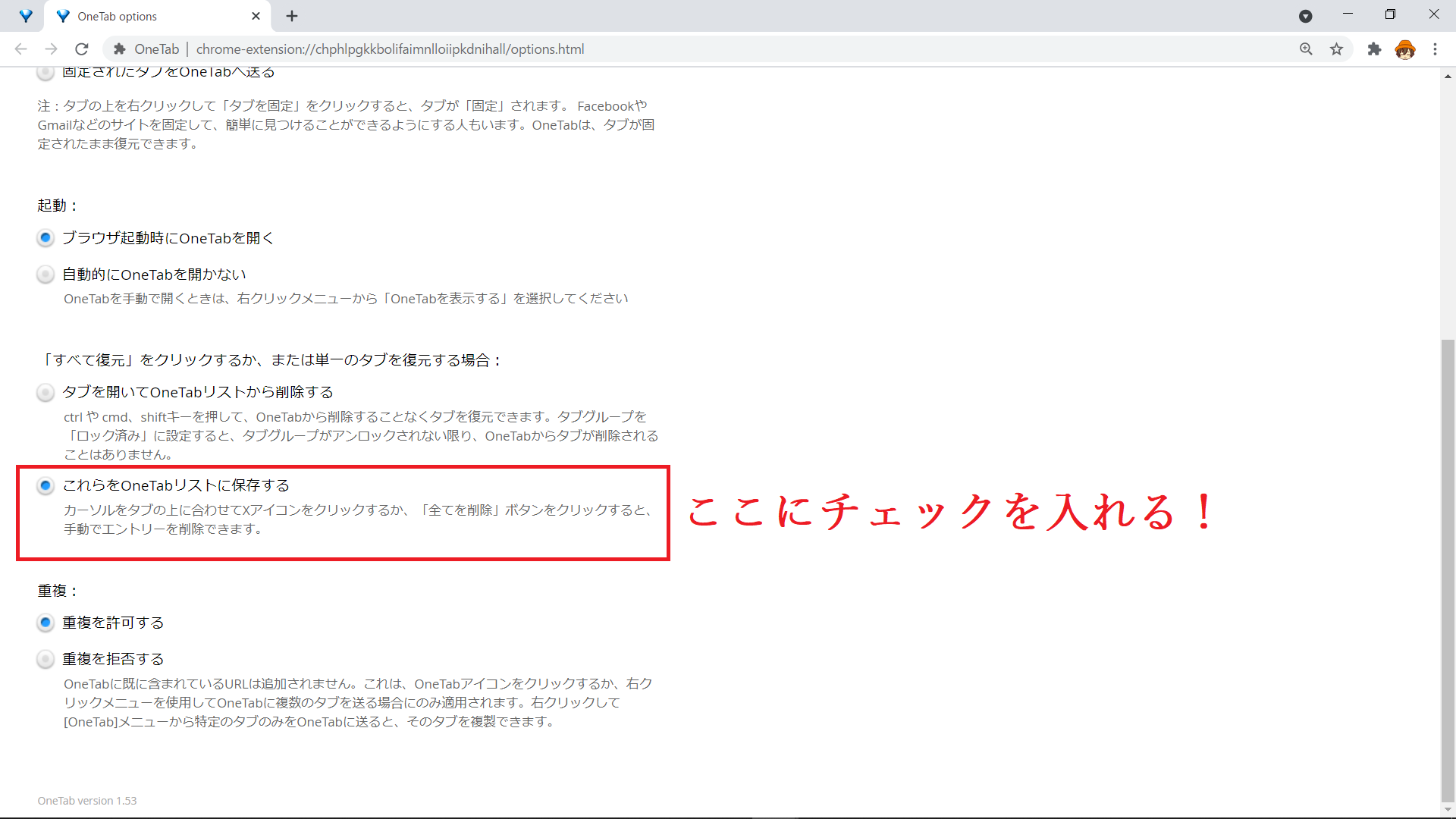1456x819 pixels.
Task: Click the extension puzzle icon in address bar
Action: click(119, 49)
